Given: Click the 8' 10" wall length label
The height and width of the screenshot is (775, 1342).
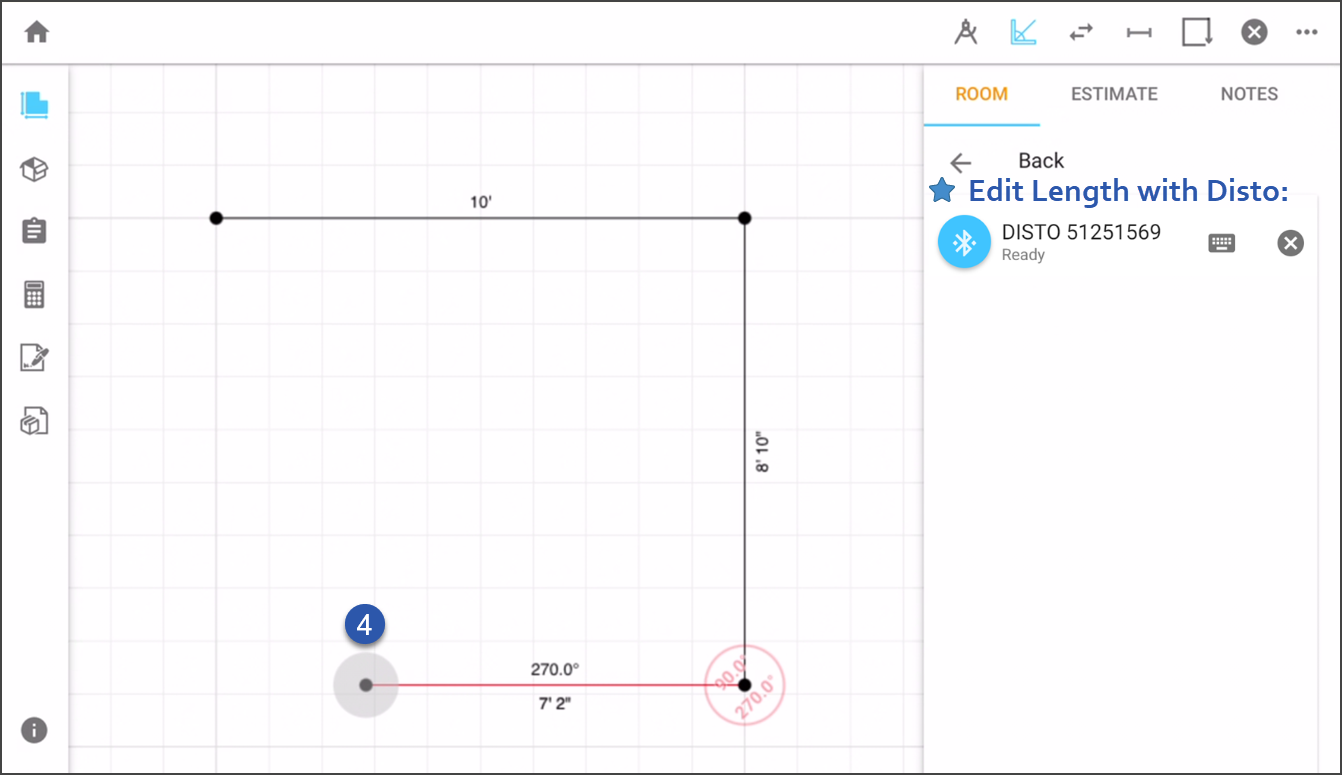Looking at the screenshot, I should [763, 452].
